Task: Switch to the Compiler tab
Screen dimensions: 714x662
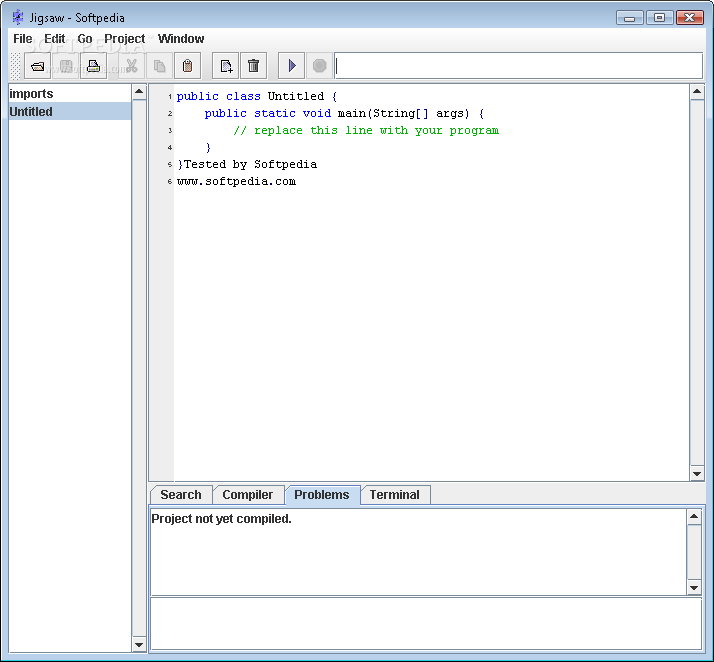Action: point(248,495)
